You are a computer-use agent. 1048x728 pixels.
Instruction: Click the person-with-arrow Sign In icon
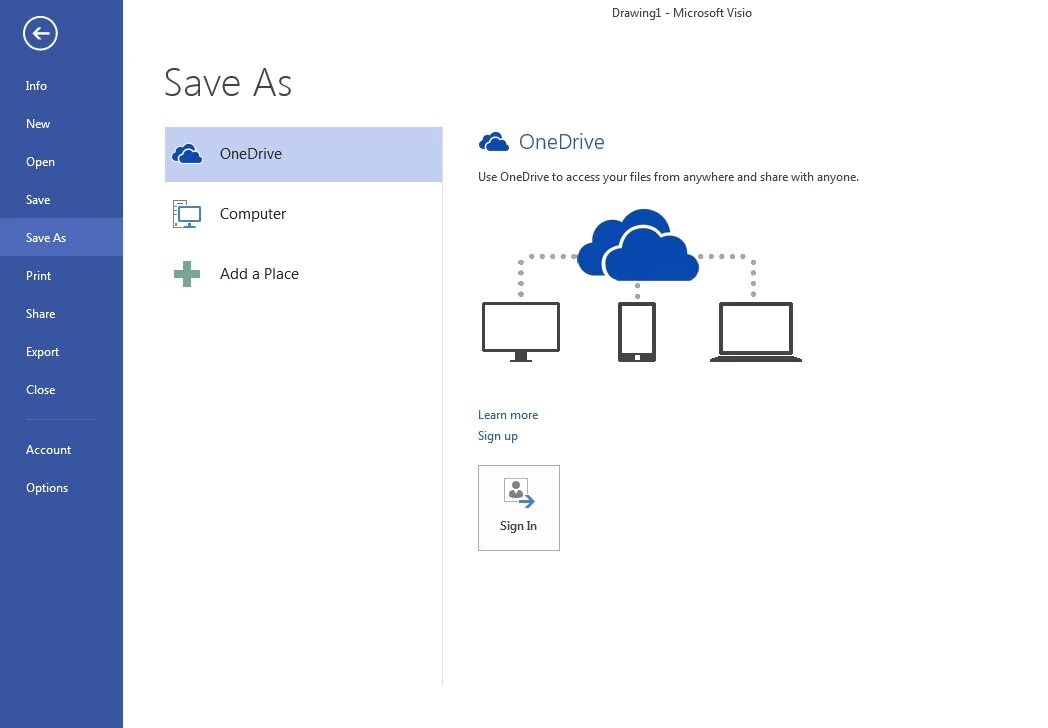tap(519, 493)
